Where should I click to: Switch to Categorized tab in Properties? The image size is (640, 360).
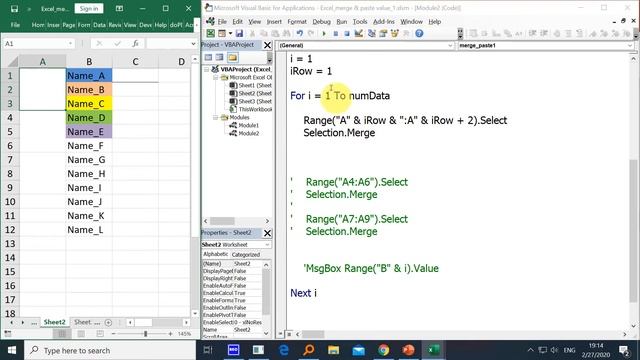point(246,255)
